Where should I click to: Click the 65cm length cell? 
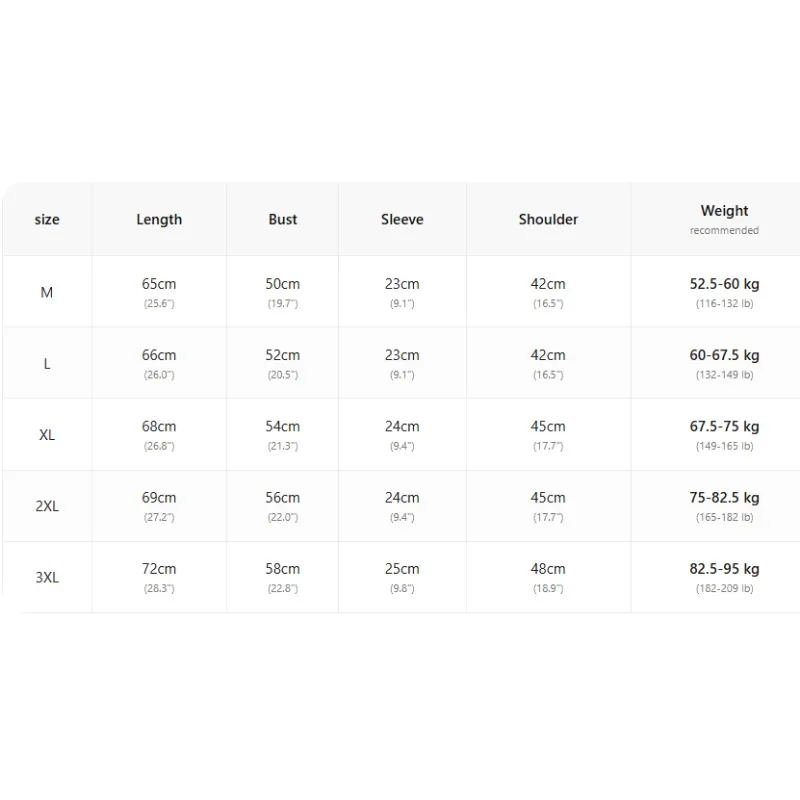(x=159, y=292)
